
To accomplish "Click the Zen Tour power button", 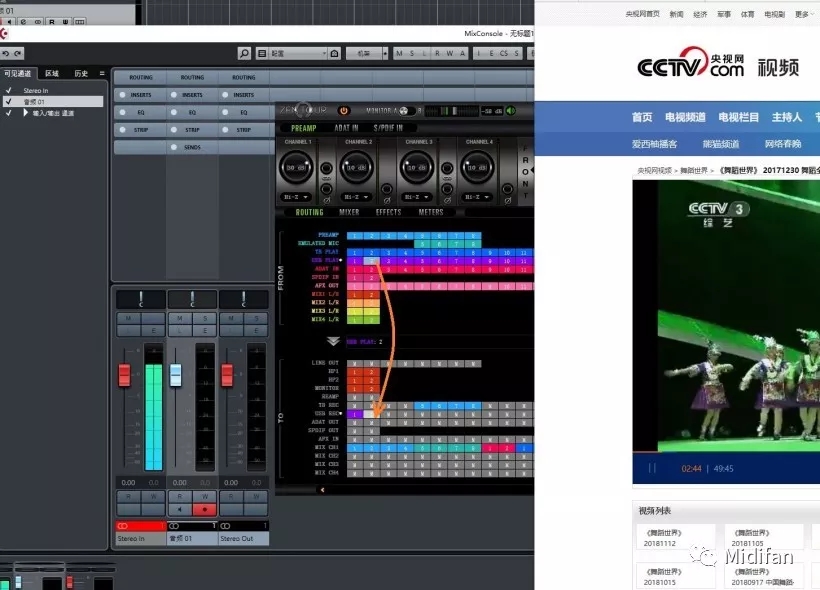I will [343, 110].
